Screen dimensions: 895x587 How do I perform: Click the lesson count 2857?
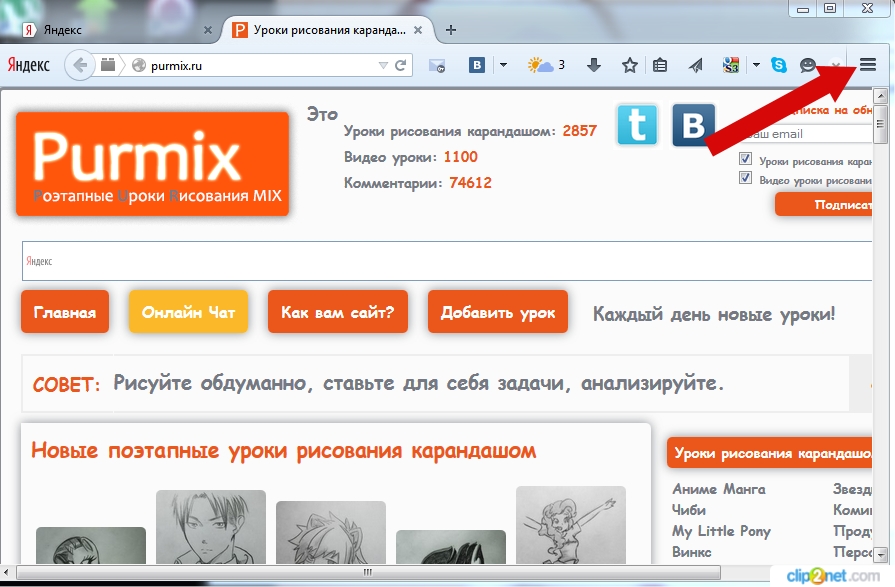(579, 131)
